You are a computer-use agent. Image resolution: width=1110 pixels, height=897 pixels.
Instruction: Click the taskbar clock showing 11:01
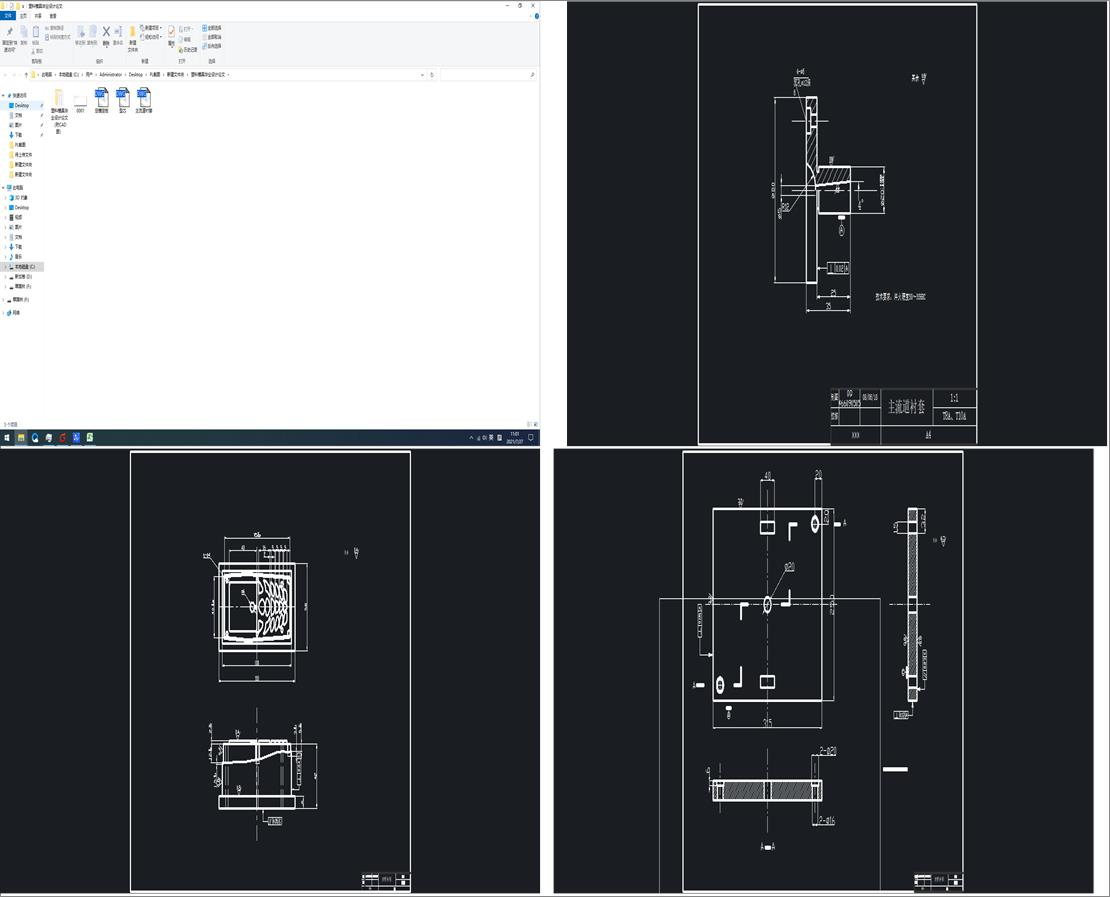[x=515, y=438]
